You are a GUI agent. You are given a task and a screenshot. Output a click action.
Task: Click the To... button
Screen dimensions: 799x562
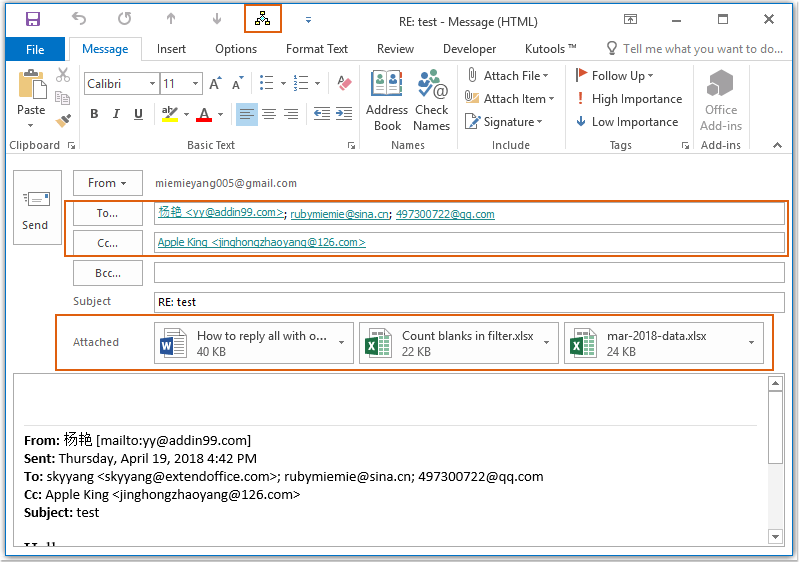108,213
